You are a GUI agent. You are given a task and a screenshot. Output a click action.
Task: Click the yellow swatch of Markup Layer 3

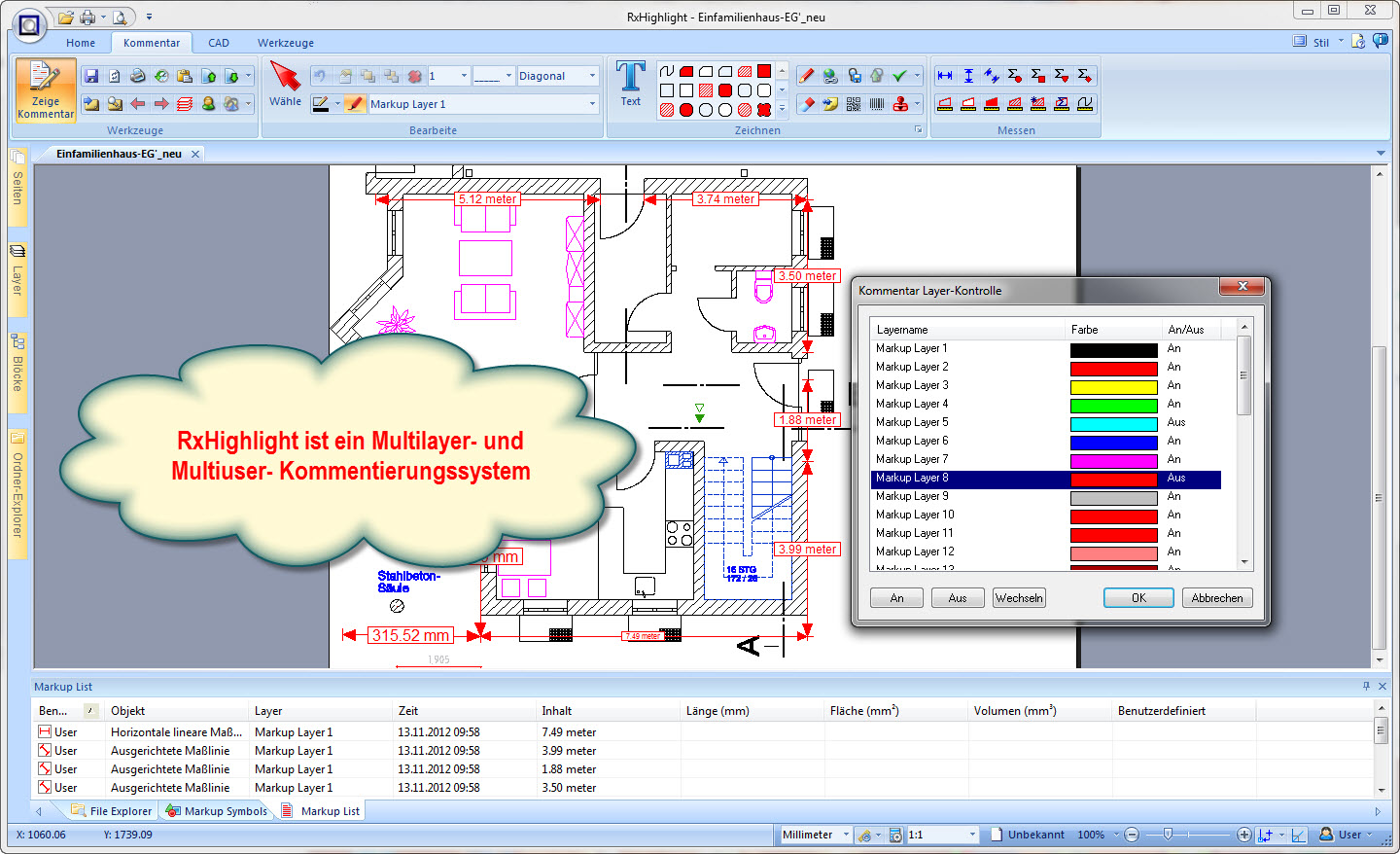point(1113,386)
